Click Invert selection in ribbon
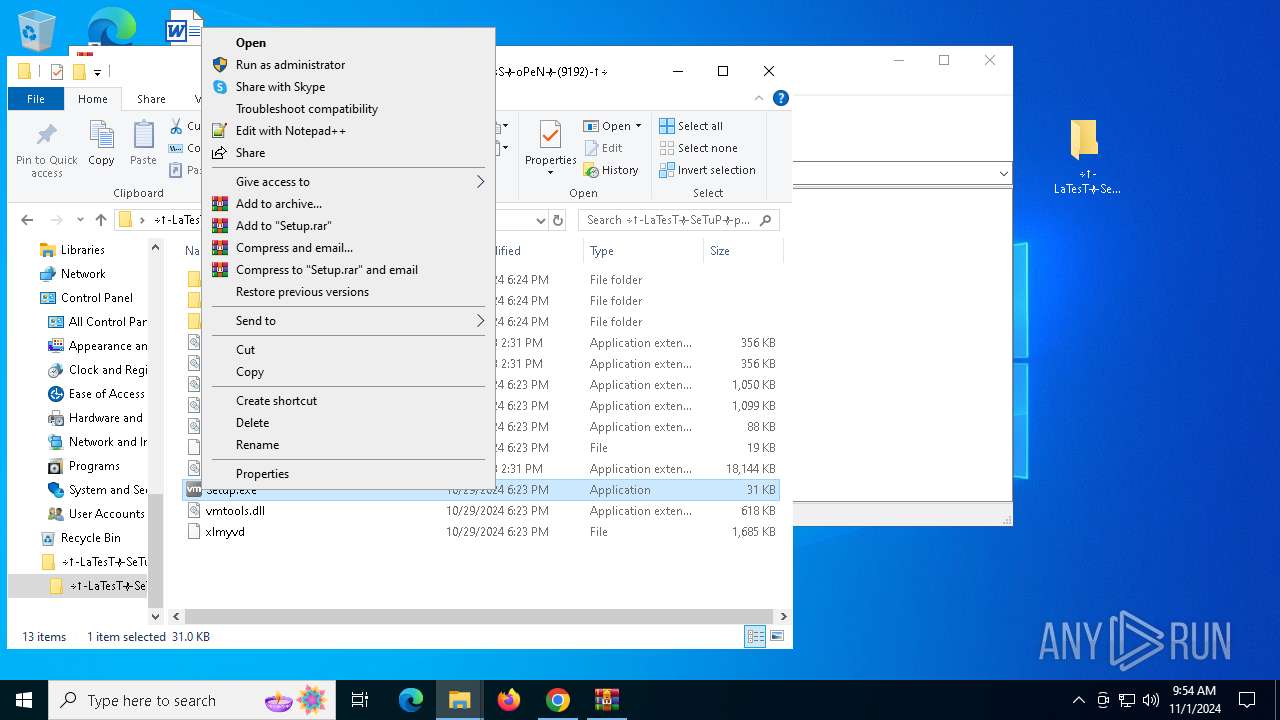 point(708,170)
